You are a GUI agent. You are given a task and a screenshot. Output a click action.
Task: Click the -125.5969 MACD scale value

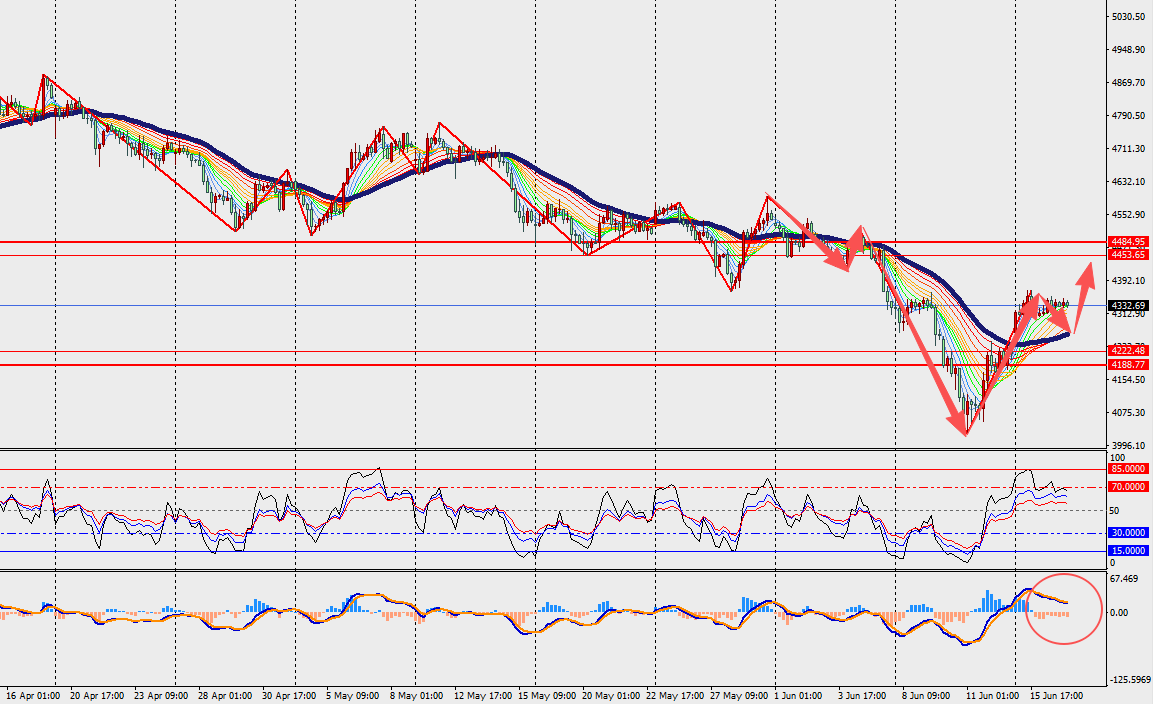click(x=1130, y=680)
